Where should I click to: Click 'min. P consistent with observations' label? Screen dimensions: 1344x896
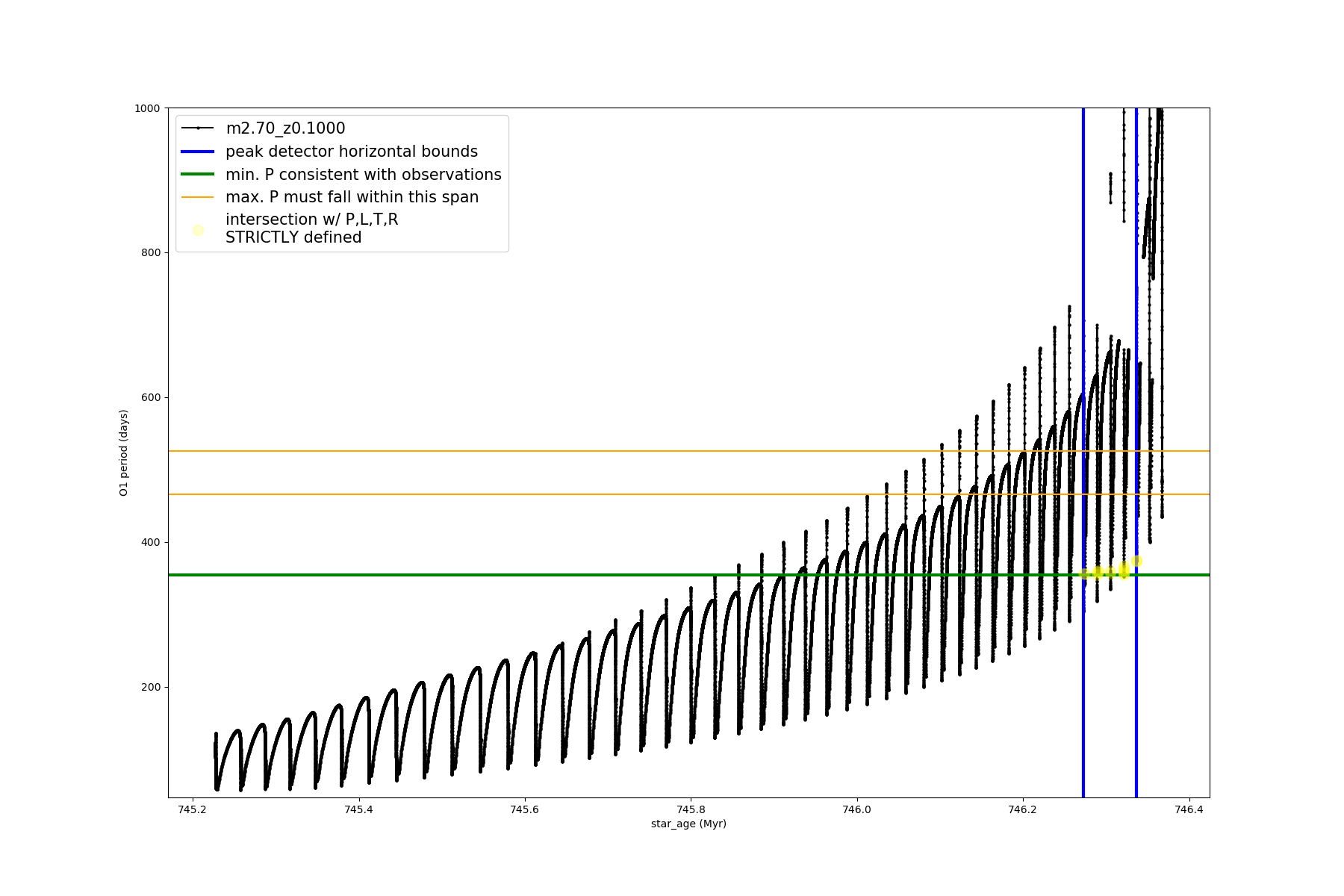tap(363, 175)
